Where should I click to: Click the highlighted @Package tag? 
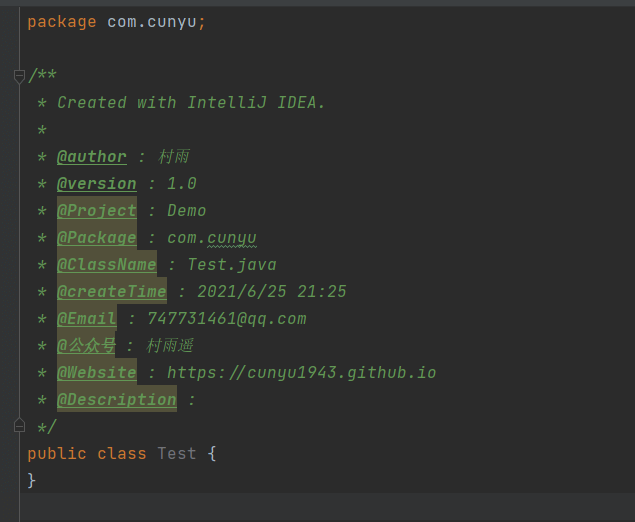pyautogui.click(x=97, y=238)
